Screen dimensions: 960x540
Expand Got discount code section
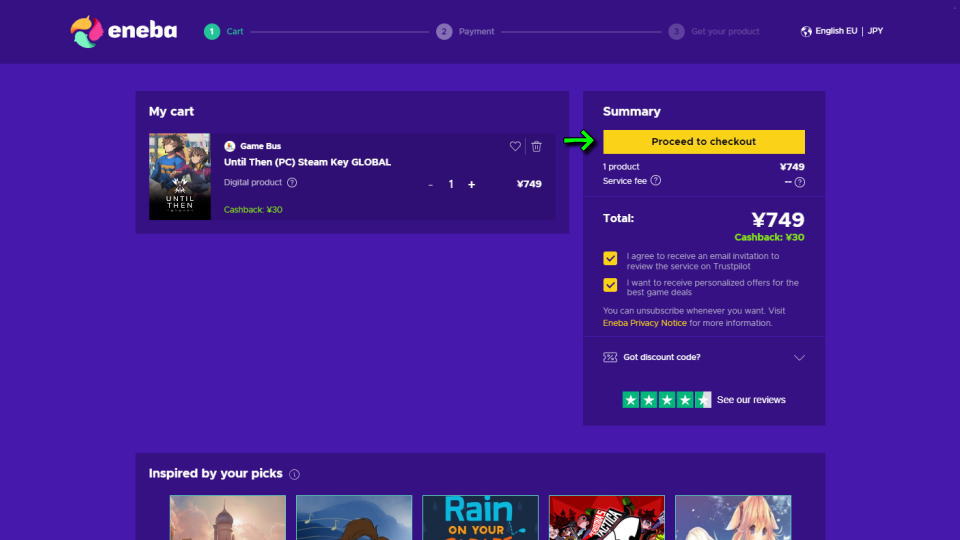pyautogui.click(x=703, y=357)
